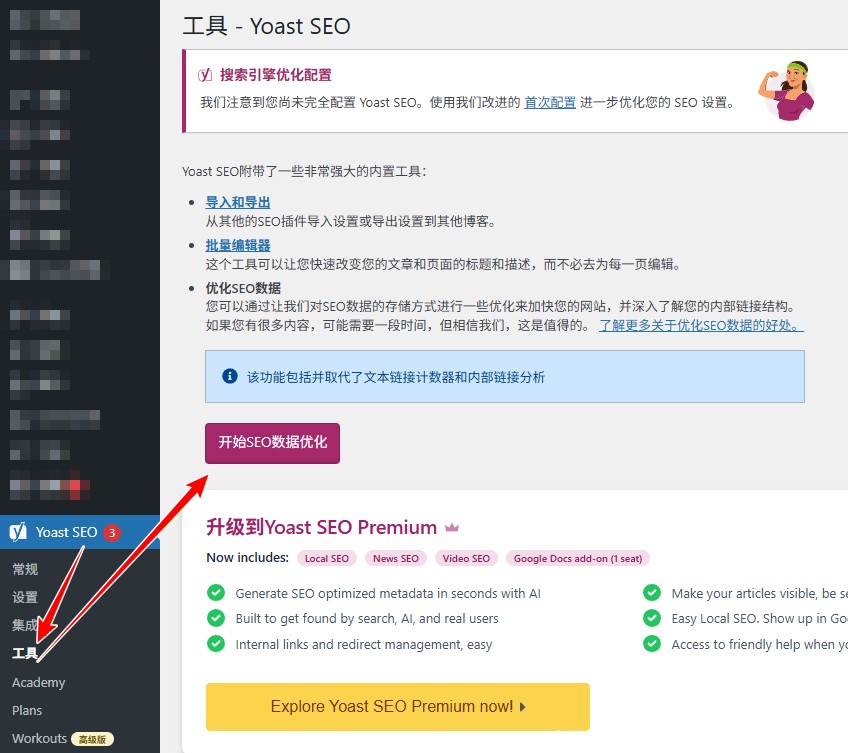This screenshot has height=753, width=848.
Task: Click the green check beside Generate SEO optimized metadata
Action: (216, 593)
